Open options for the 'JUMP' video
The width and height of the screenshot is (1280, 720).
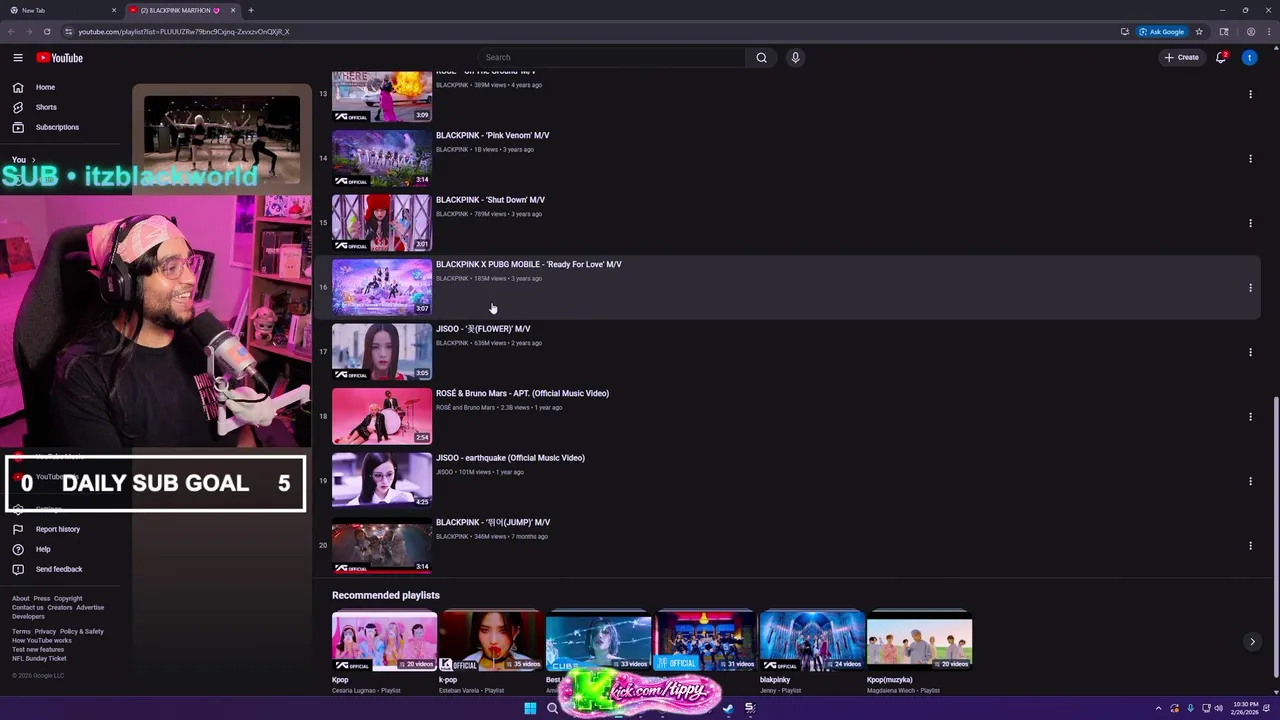[1250, 545]
